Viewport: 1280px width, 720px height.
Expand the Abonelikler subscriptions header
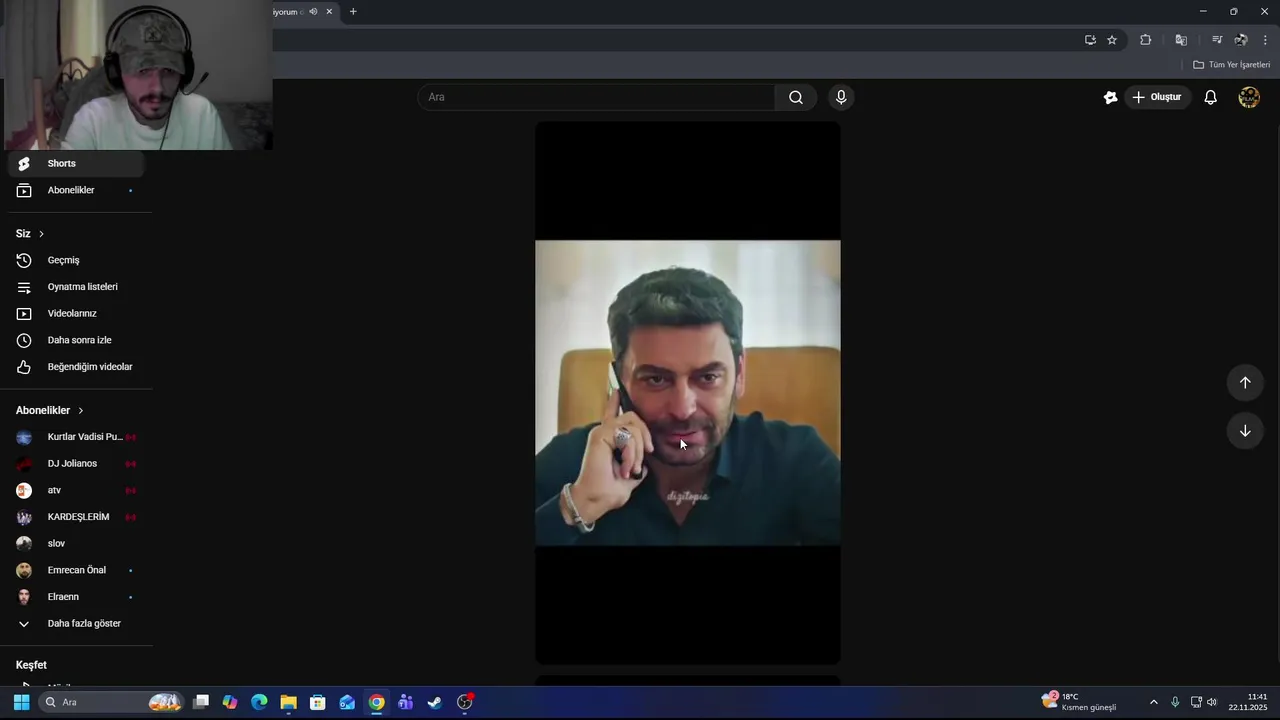(x=50, y=410)
